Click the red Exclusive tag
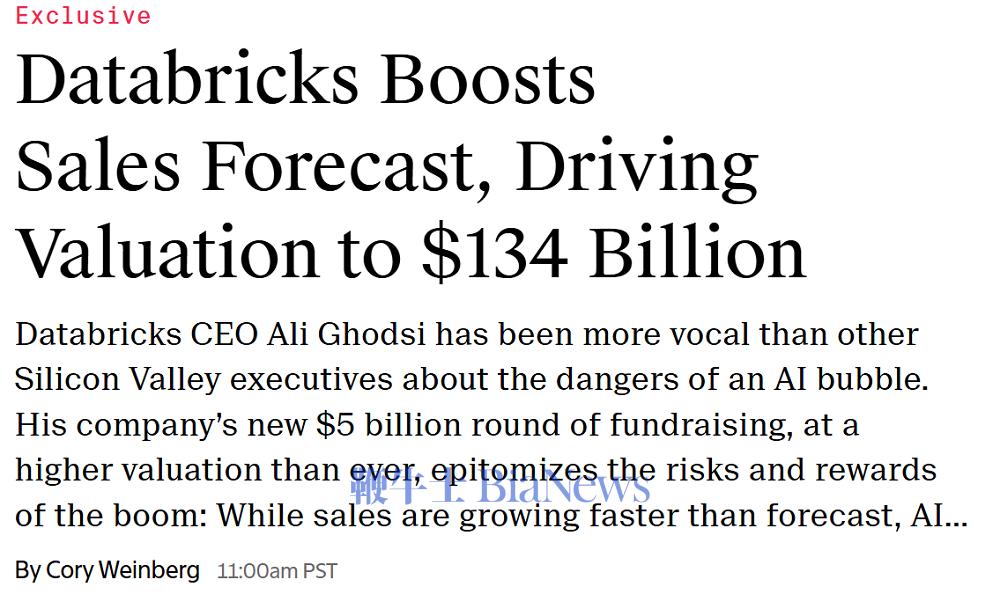 point(83,16)
